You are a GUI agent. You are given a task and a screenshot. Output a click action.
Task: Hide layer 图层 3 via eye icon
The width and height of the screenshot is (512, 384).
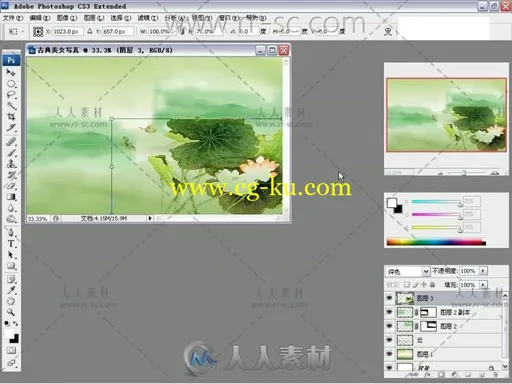(x=389, y=298)
